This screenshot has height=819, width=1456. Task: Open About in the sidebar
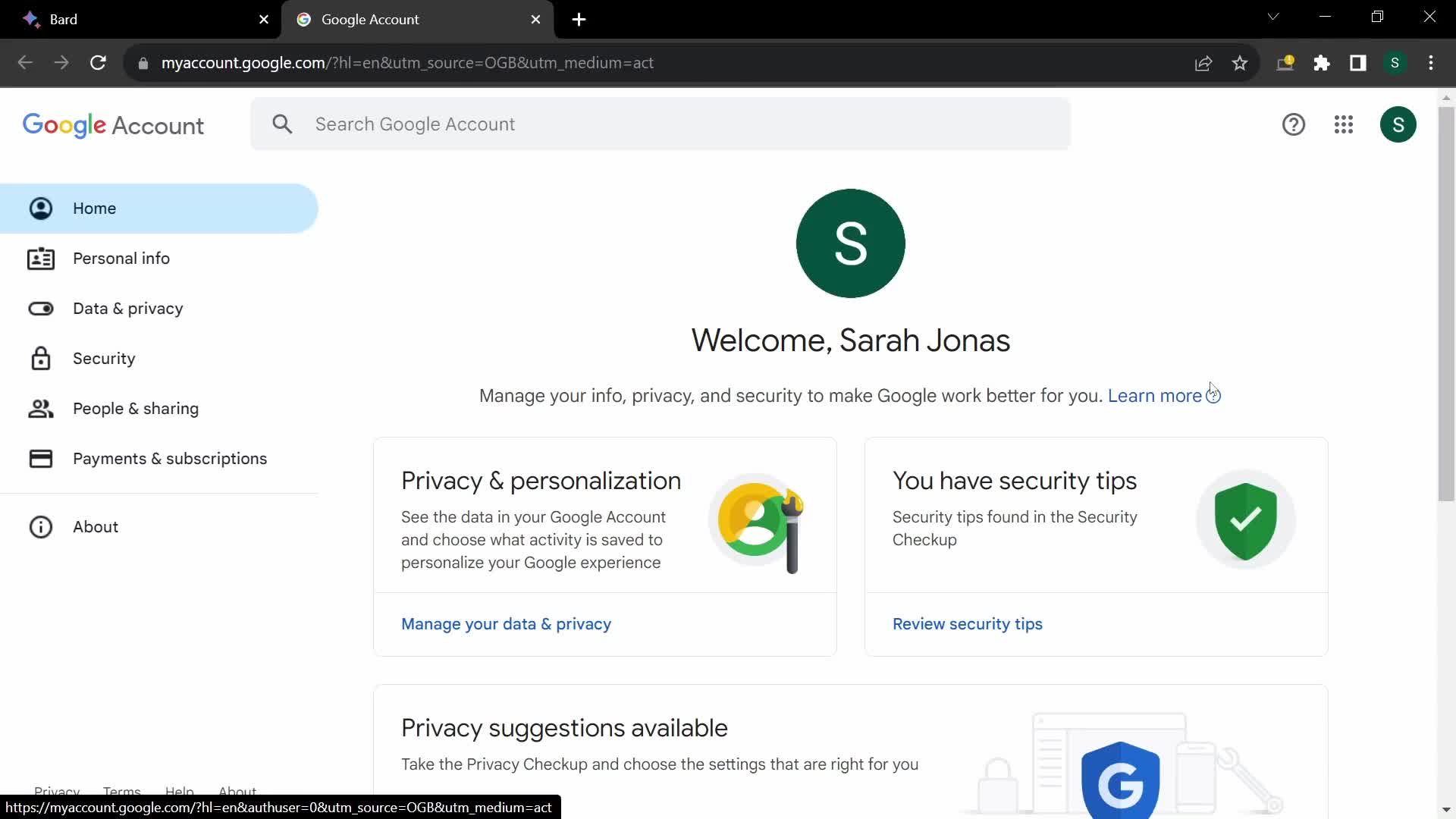pyautogui.click(x=158, y=527)
